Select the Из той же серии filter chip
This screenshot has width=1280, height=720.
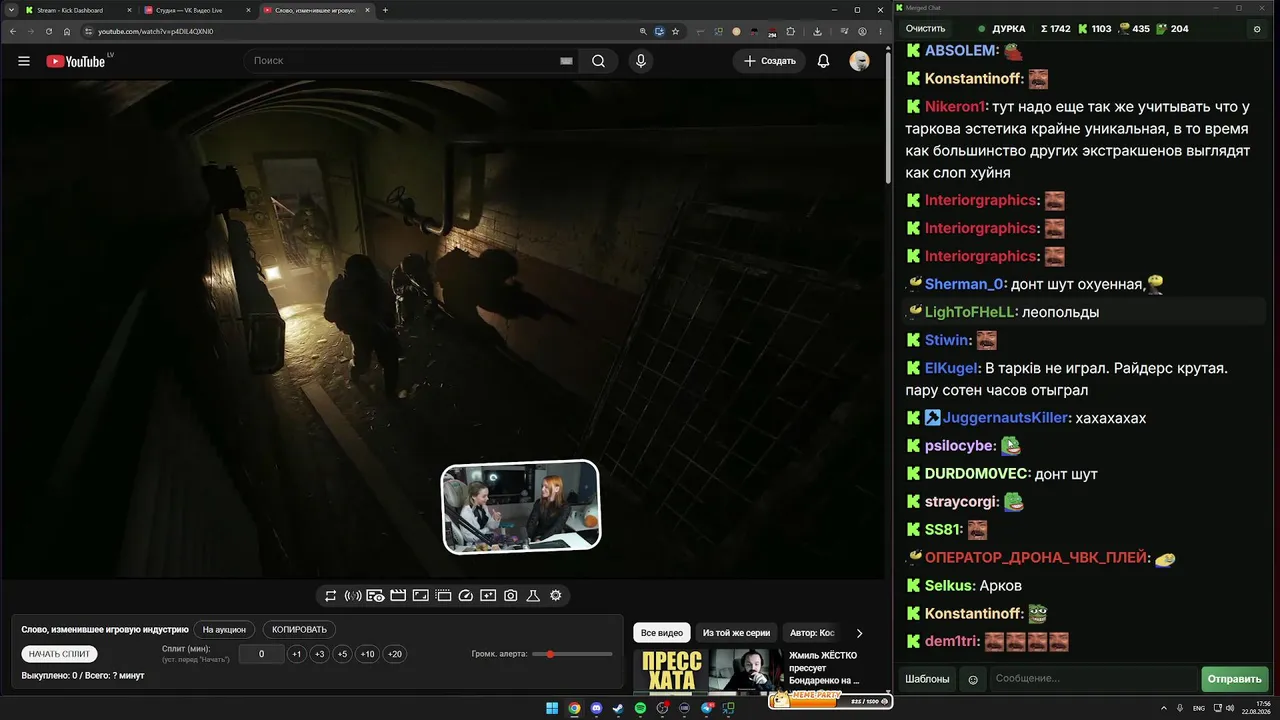point(736,633)
